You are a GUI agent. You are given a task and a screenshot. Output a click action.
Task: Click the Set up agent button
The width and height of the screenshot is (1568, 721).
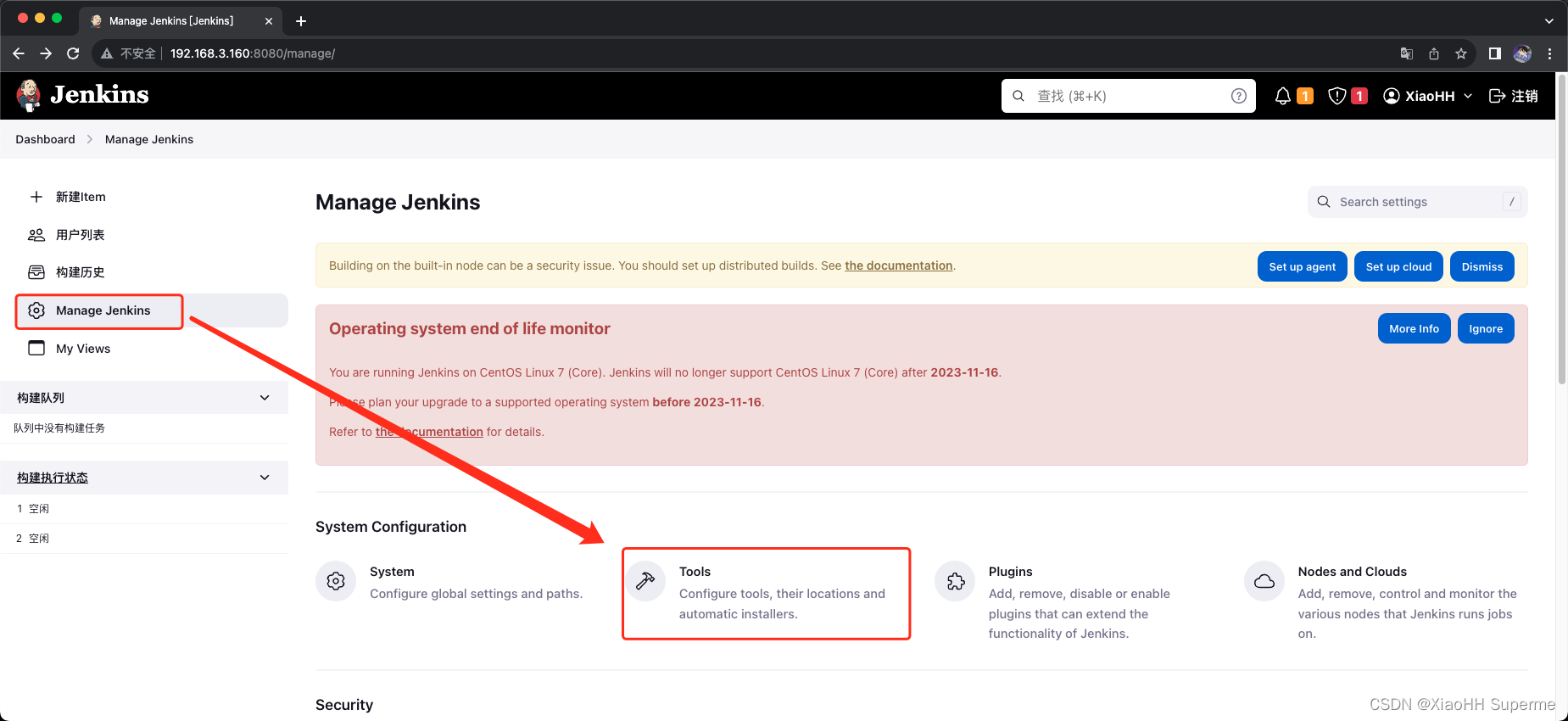tap(1302, 266)
